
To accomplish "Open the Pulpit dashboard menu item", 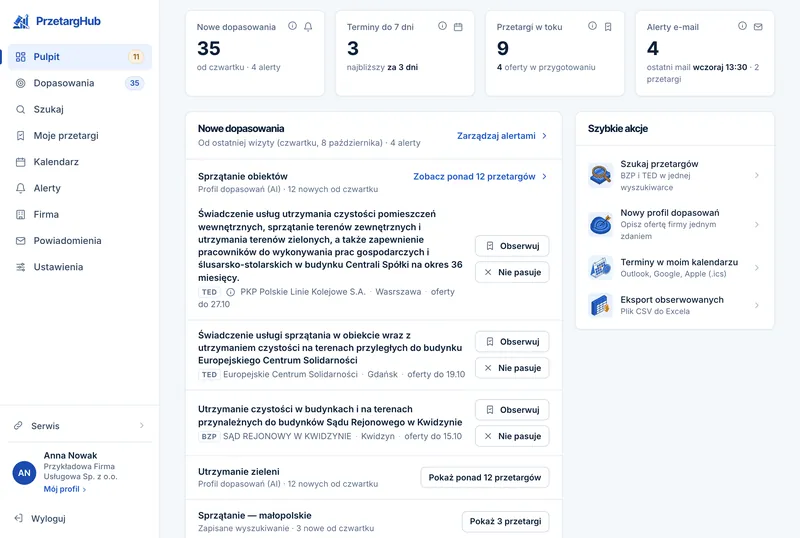I will point(80,57).
